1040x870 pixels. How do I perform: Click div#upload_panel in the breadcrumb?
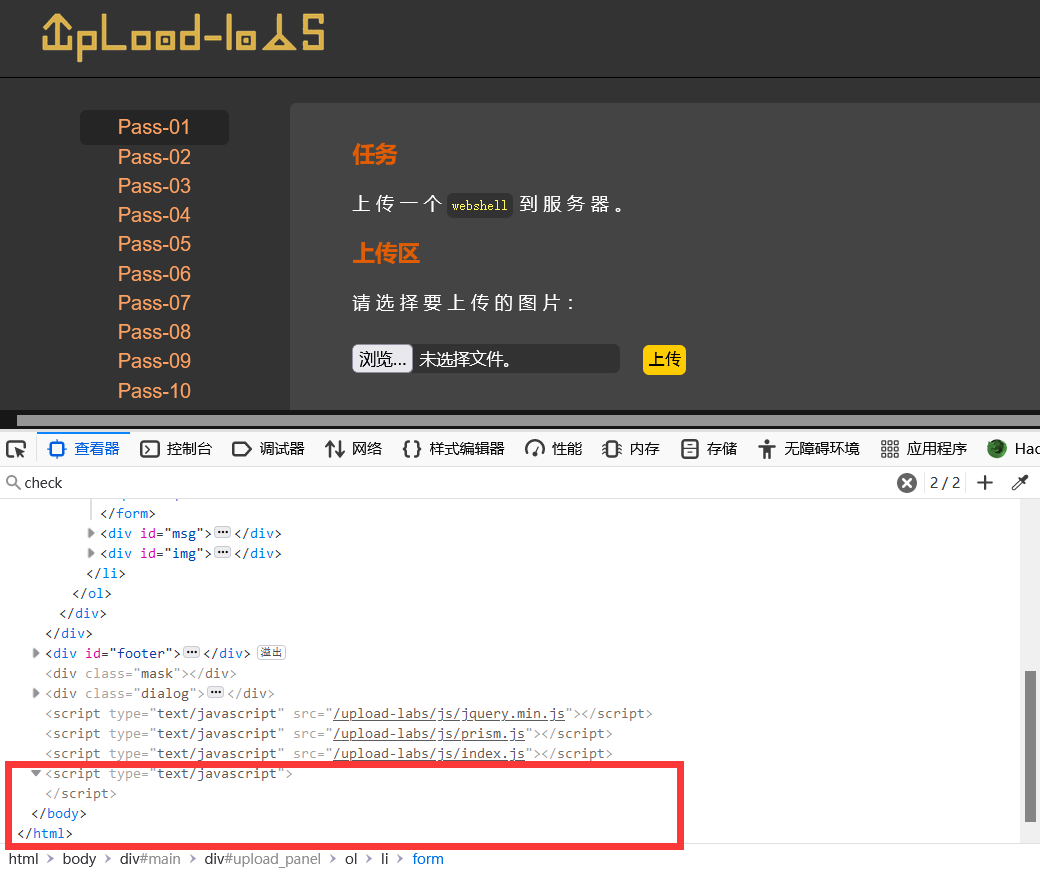click(x=263, y=859)
